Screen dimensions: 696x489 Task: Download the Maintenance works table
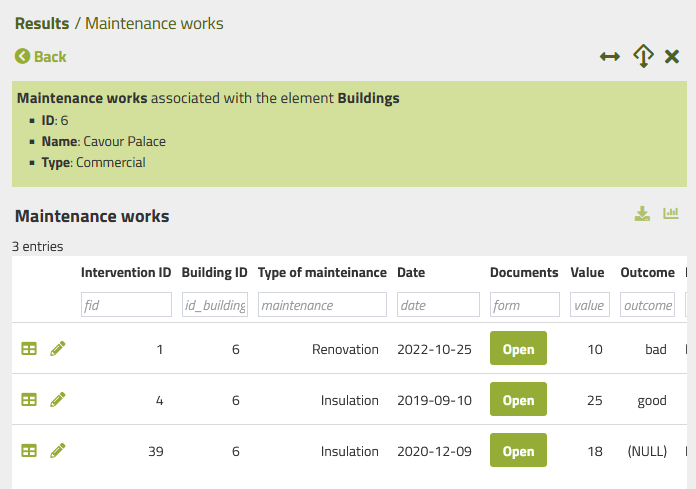coord(642,214)
